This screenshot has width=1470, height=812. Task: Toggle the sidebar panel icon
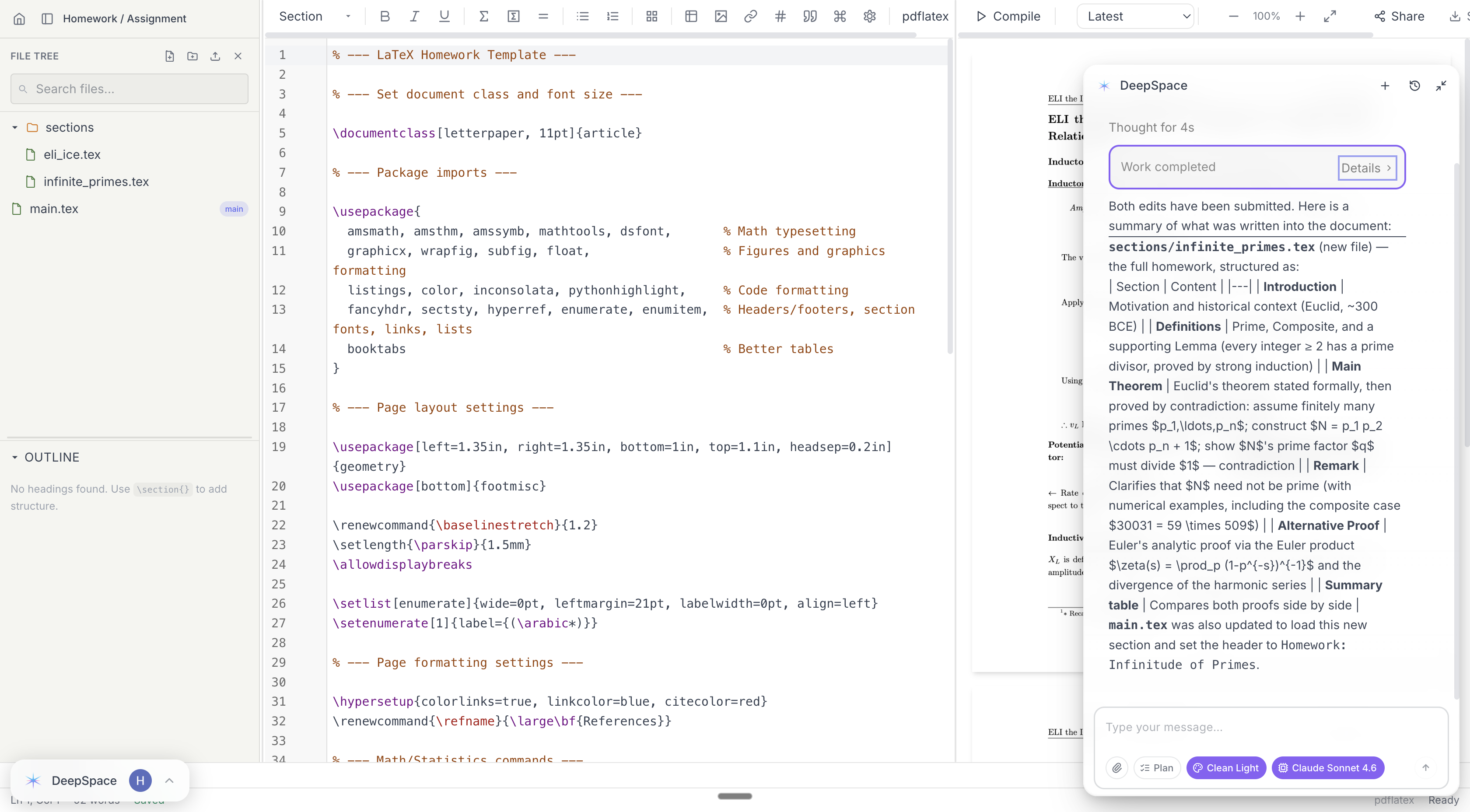tap(47, 19)
